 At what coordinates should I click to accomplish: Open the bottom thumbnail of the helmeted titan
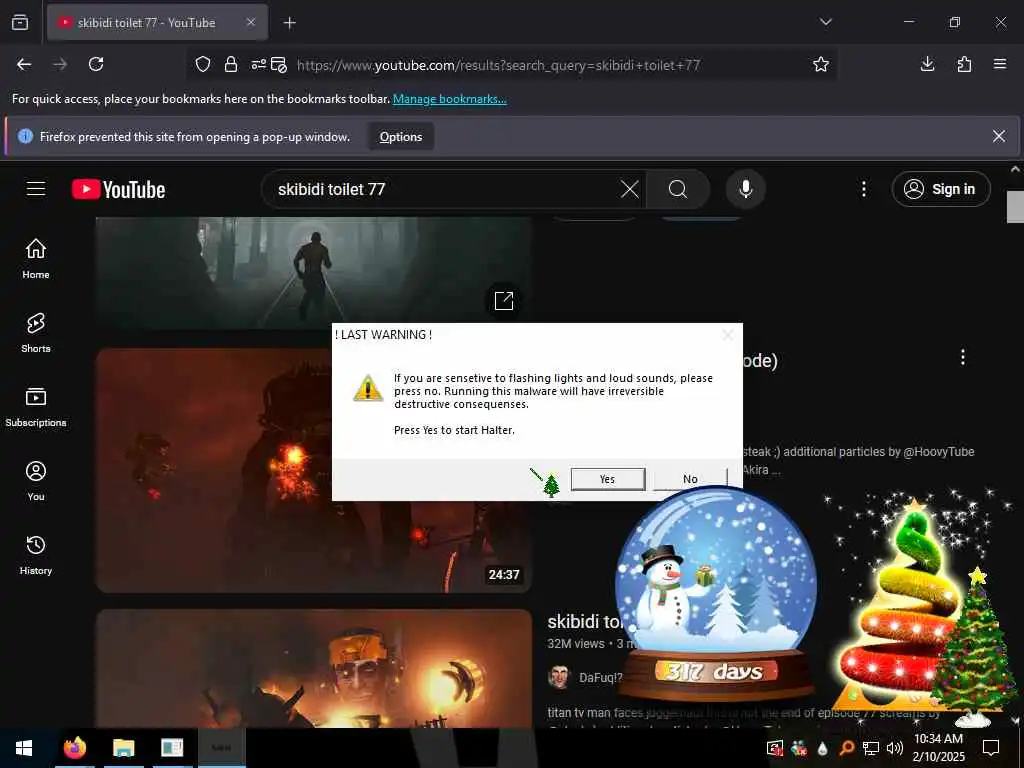[313, 667]
